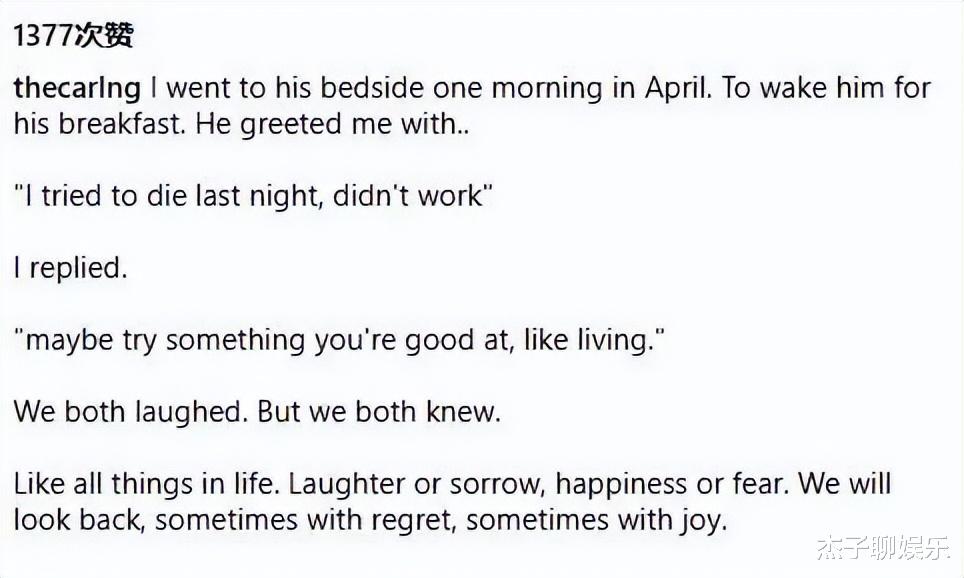Viewport: 964px width, 578px height.
Task: Click the phrase "happiness or fear"
Action: tap(672, 485)
